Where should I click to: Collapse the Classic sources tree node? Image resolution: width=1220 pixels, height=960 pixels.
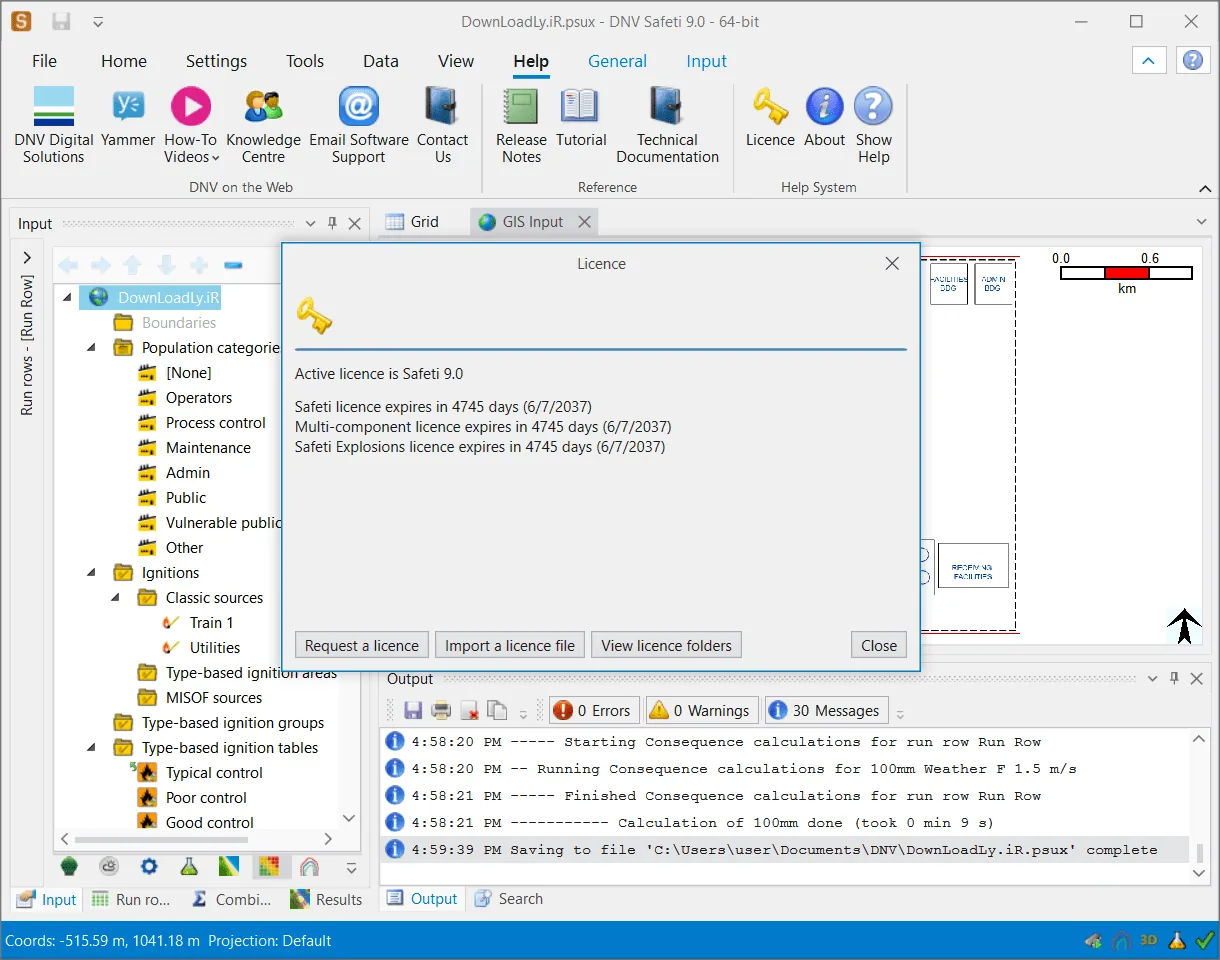[116, 597]
